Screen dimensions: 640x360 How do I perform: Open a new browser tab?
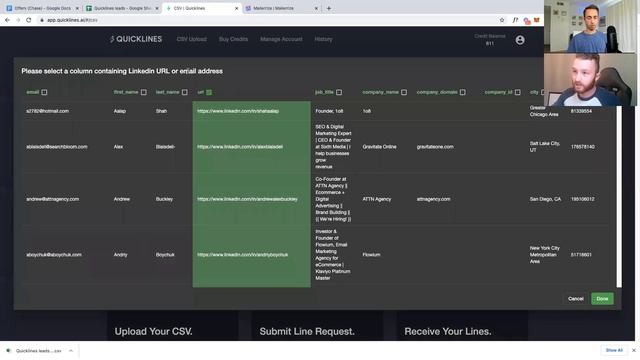329,8
